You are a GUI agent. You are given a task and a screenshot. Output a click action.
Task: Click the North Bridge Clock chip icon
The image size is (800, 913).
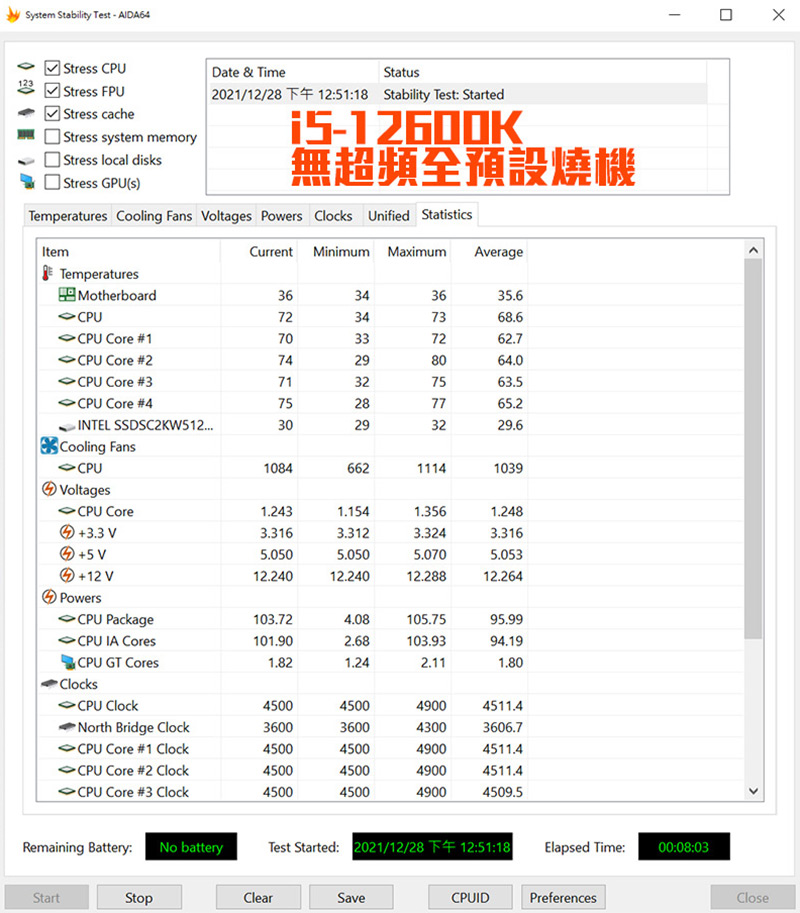tap(68, 727)
